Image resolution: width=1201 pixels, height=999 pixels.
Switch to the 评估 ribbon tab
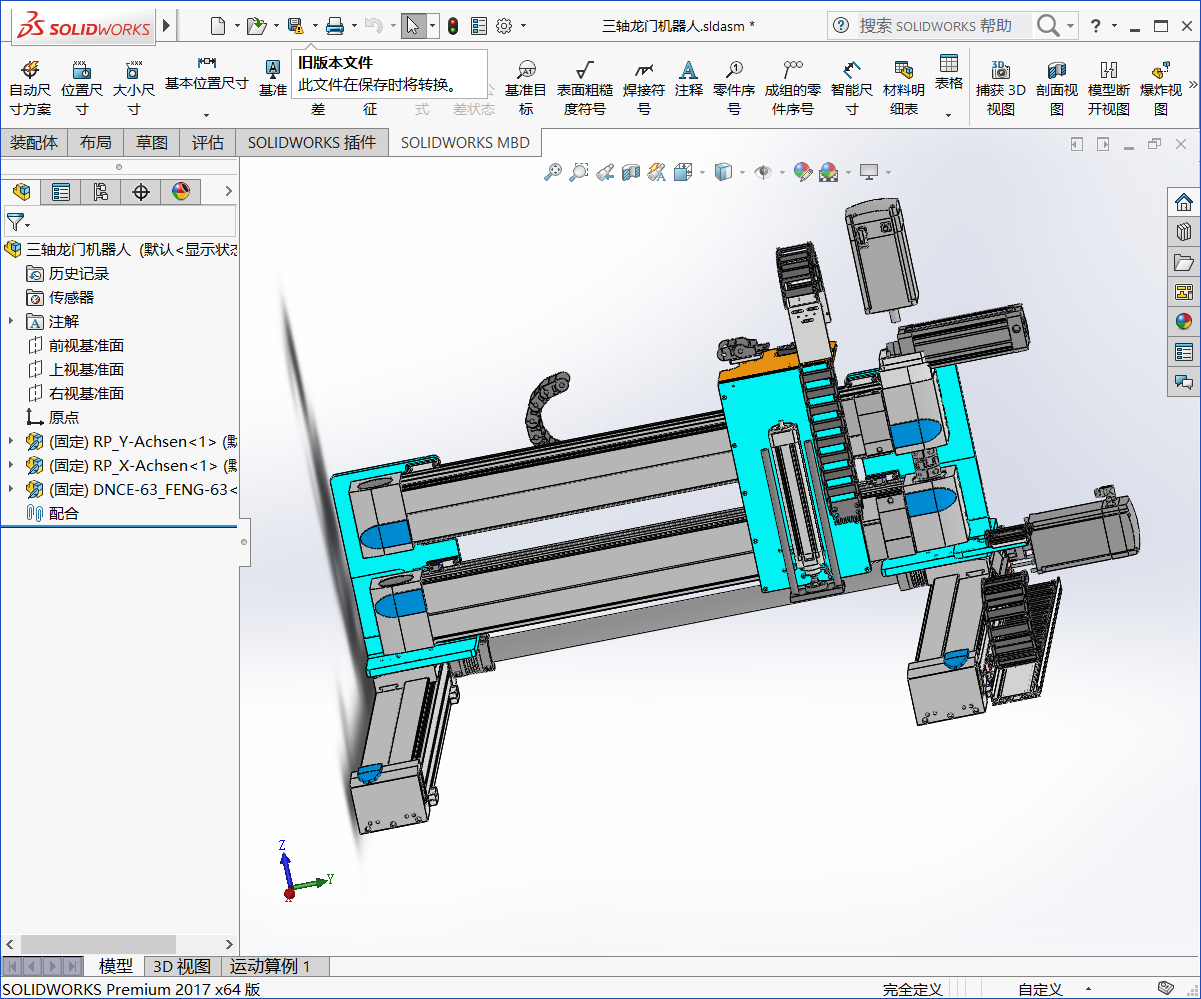click(208, 143)
